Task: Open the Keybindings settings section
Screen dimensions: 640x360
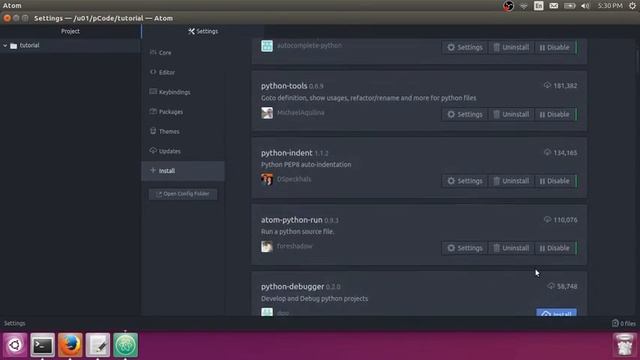Action: pyautogui.click(x=183, y=92)
